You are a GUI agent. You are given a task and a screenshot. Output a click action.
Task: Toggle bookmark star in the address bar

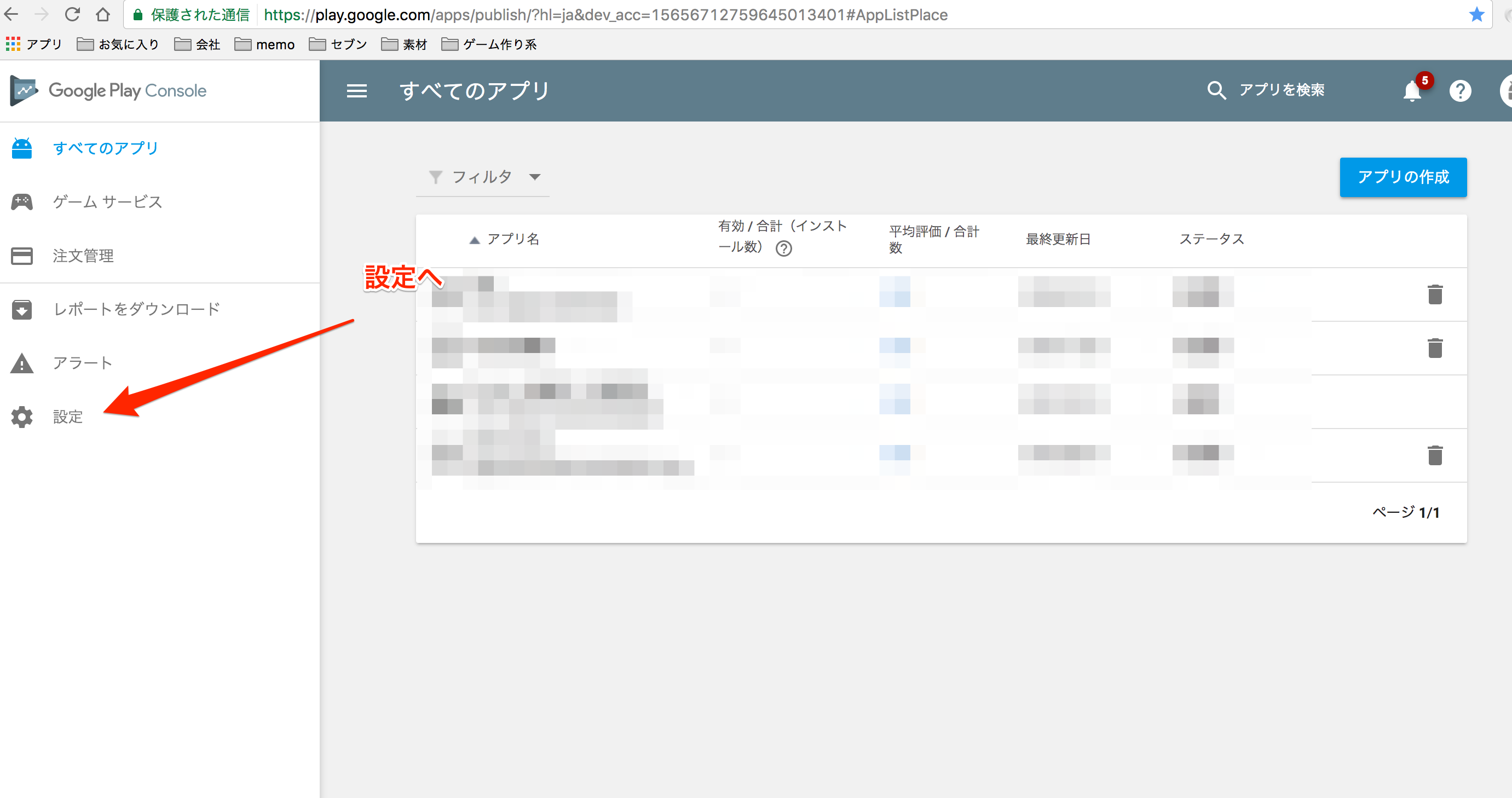(x=1477, y=14)
